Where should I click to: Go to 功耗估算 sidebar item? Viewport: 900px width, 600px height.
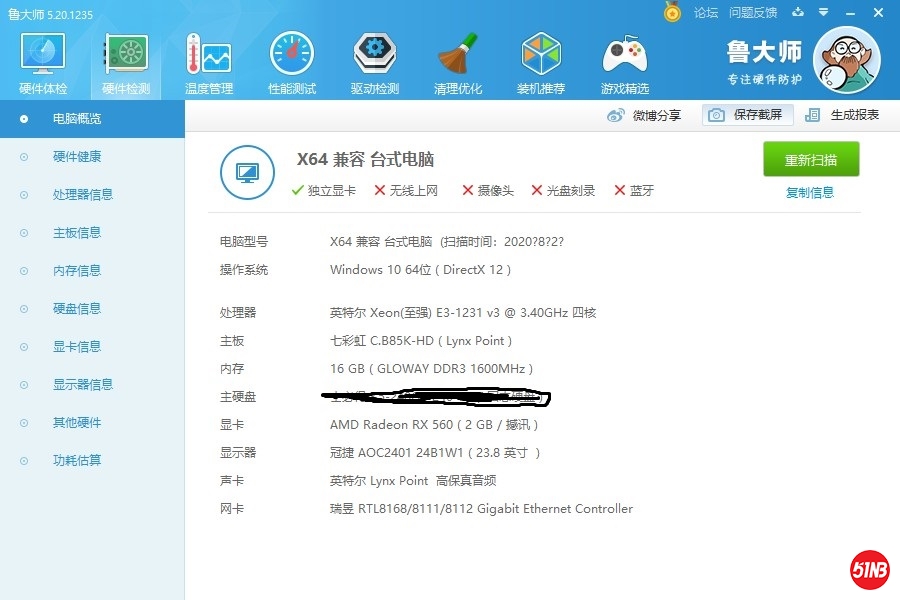tap(77, 461)
